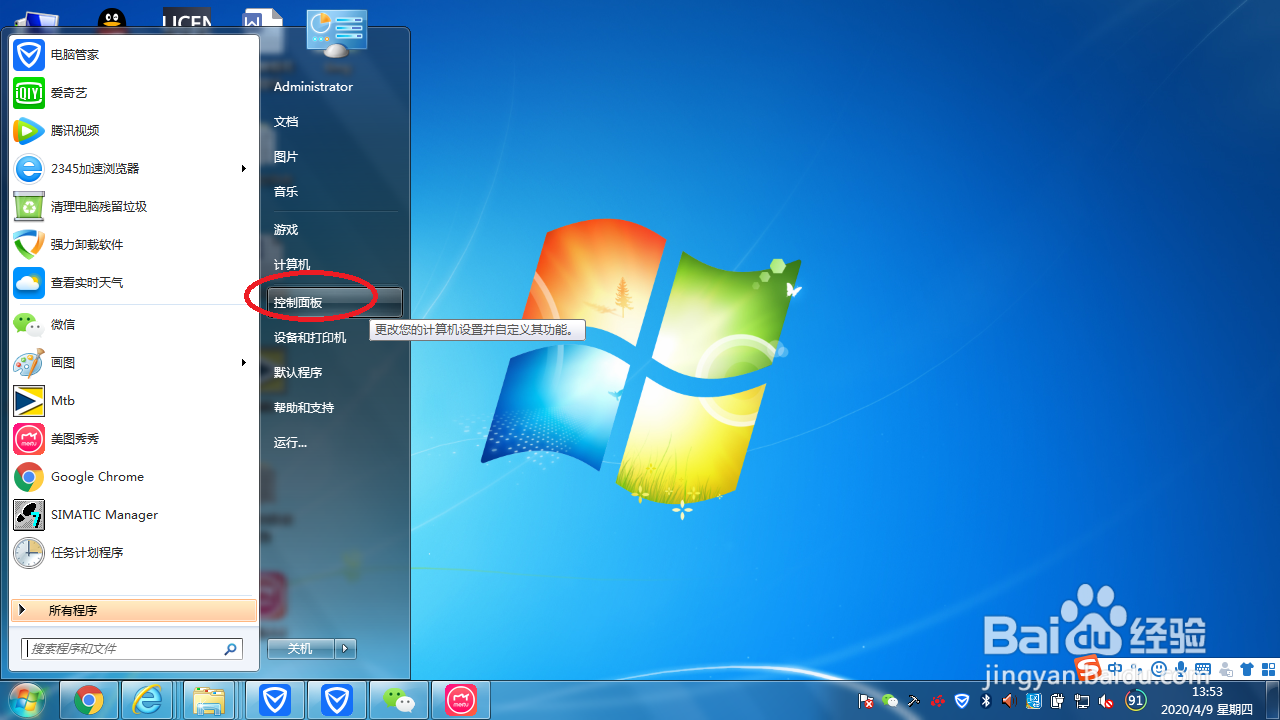Open Bluetooth tray icon

pyautogui.click(x=986, y=701)
